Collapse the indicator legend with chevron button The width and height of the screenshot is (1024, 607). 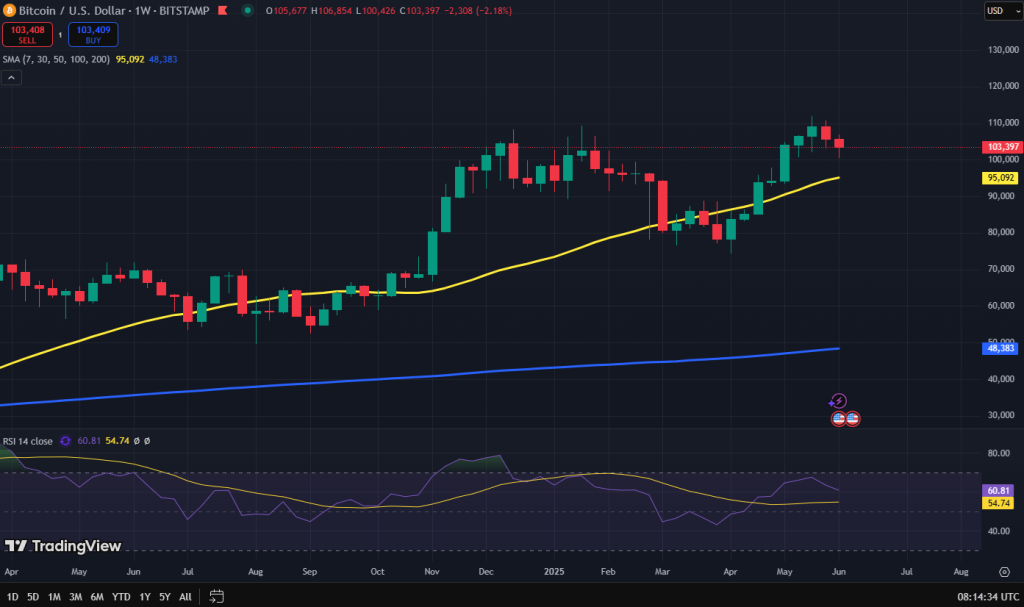point(11,78)
